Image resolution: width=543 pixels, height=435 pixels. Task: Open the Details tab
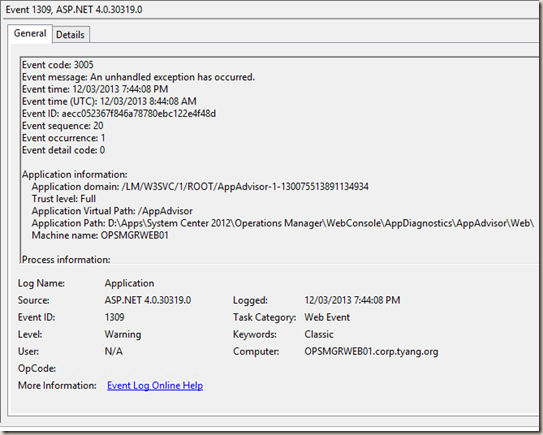(x=70, y=35)
